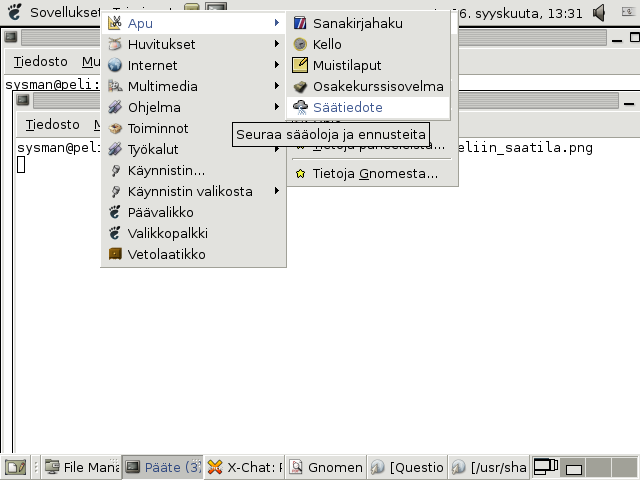
Task: Switch to Gnomen taskbar button
Action: 325,467
